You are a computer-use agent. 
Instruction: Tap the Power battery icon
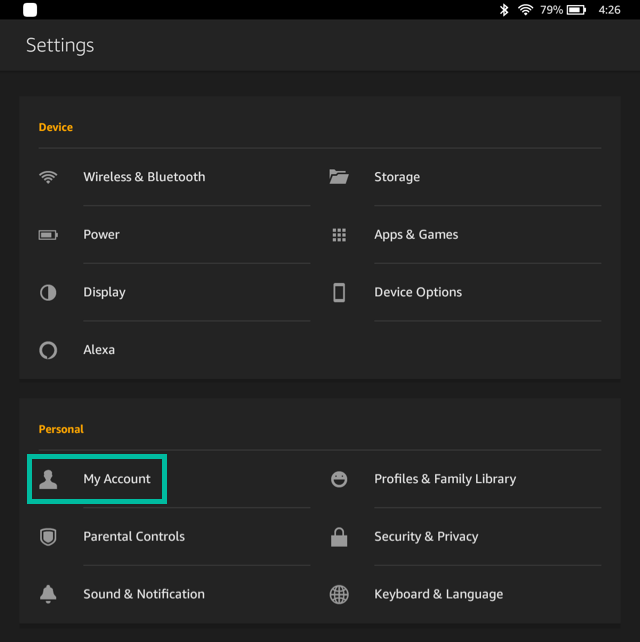(48, 235)
